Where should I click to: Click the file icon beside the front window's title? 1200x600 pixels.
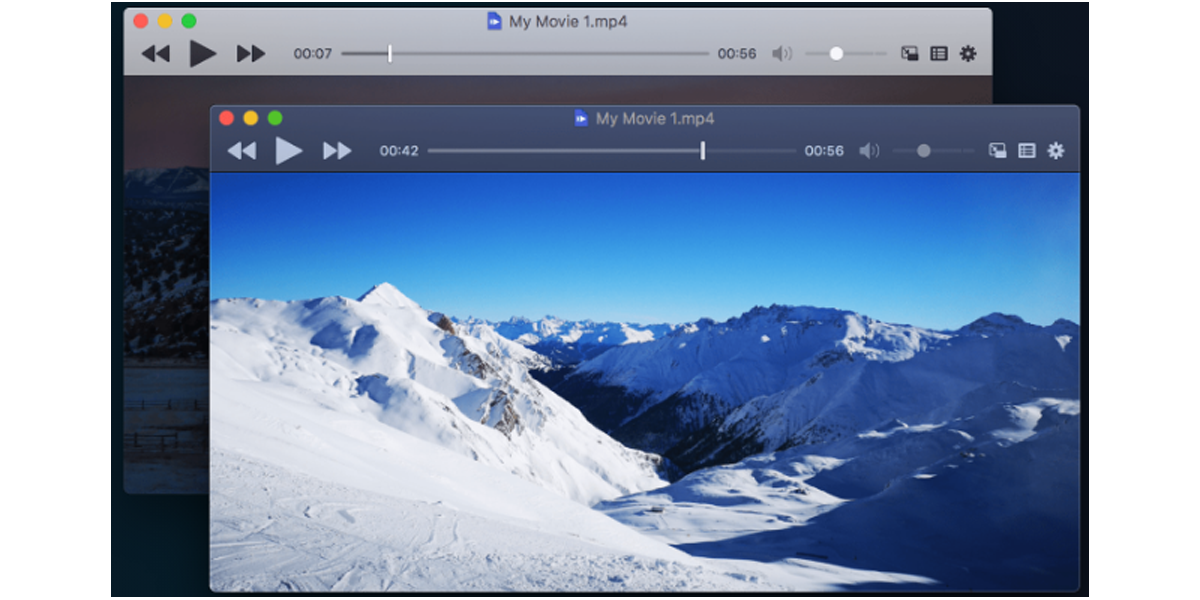point(581,119)
